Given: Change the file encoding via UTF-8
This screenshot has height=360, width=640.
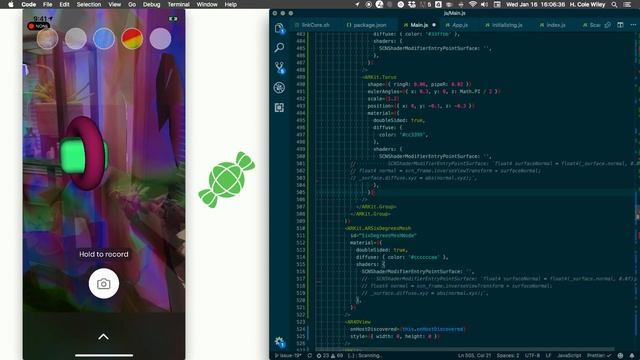Looking at the screenshot, I should tap(532, 356).
